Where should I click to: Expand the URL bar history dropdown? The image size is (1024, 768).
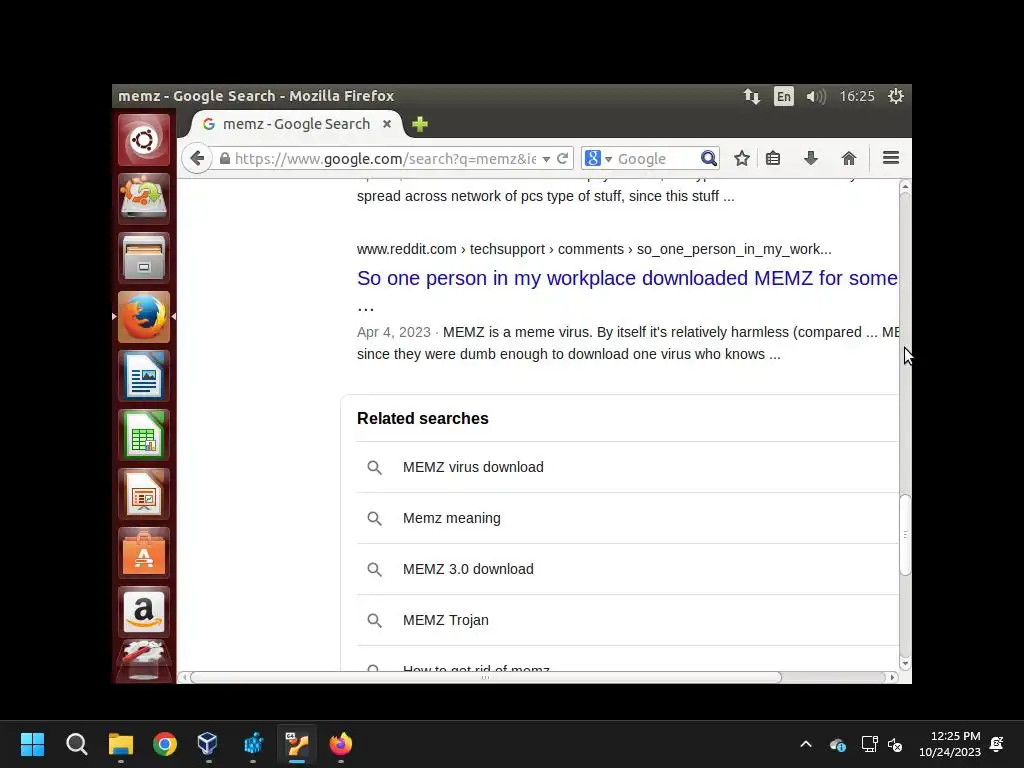546,159
